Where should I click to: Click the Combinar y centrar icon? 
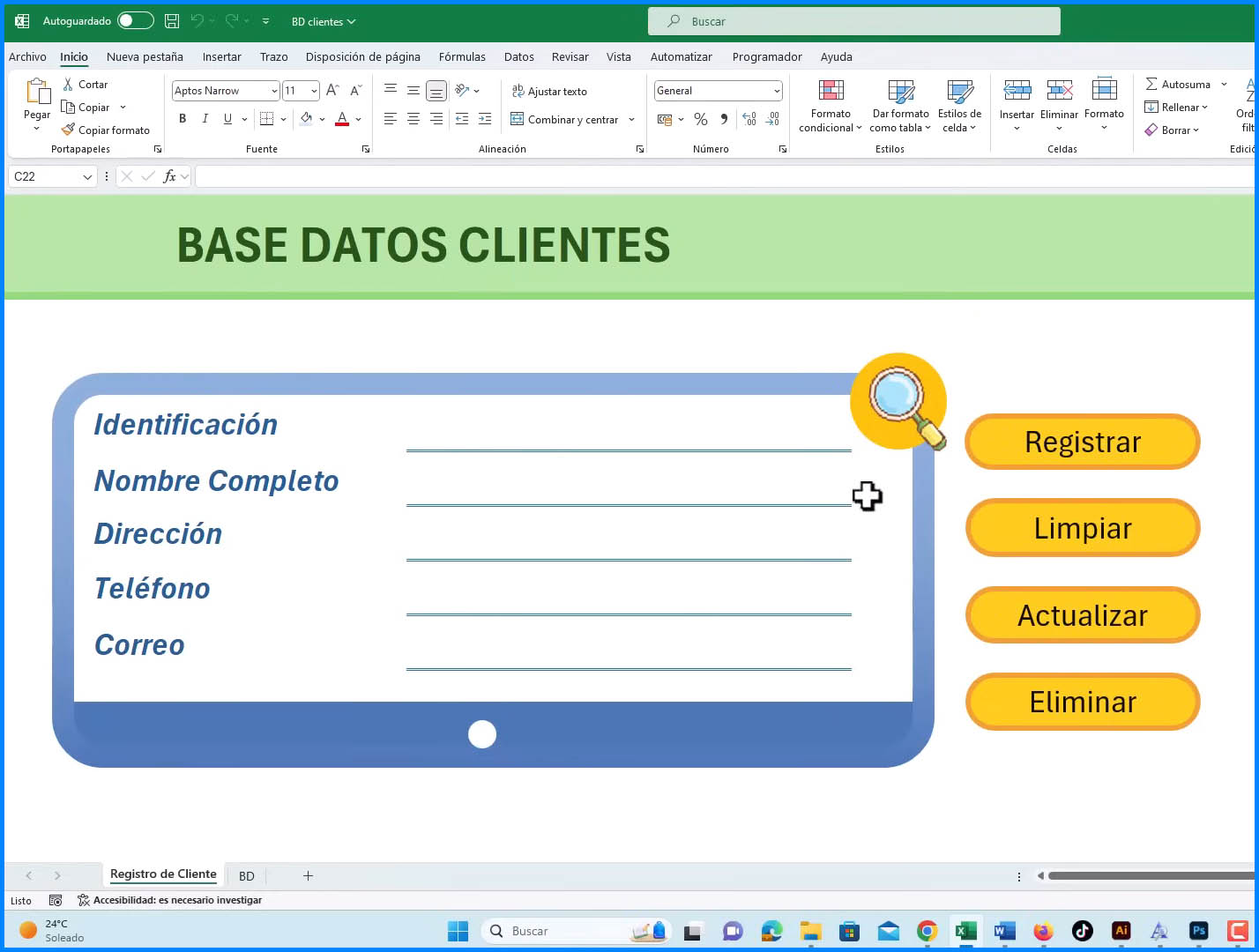(x=517, y=119)
